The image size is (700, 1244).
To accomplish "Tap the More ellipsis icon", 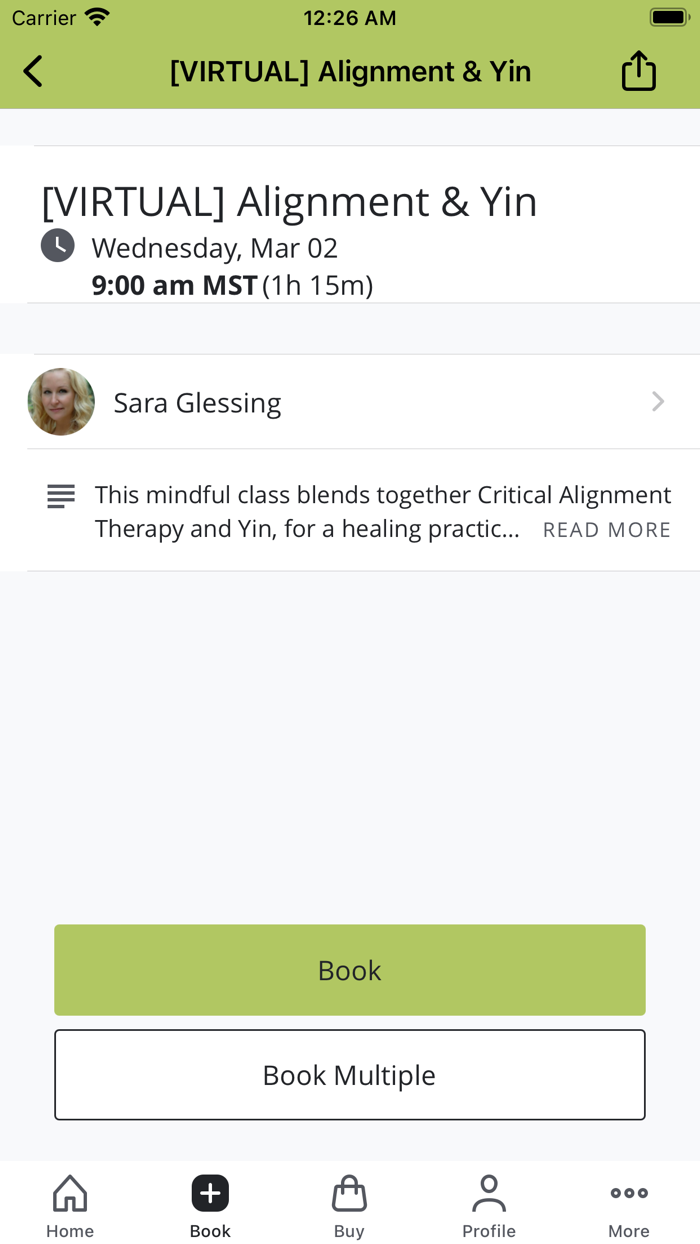I will point(628,1192).
